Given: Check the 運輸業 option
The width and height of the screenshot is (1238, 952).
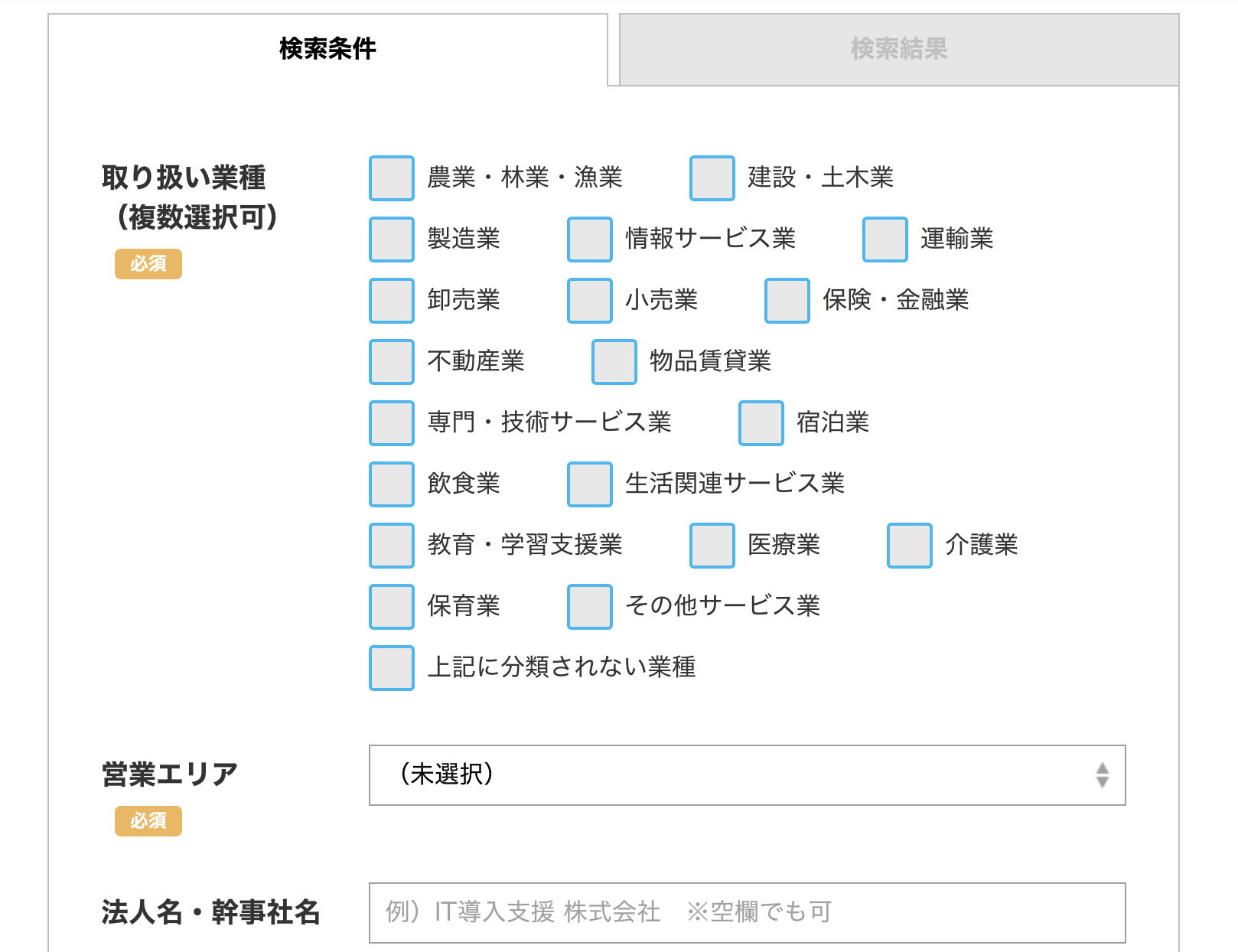Looking at the screenshot, I should click(x=885, y=240).
